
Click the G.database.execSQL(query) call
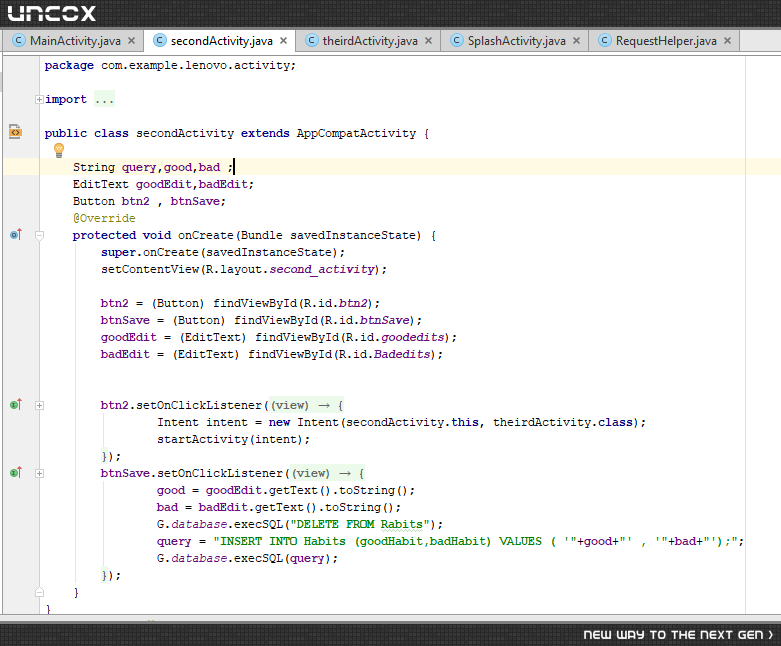pyautogui.click(x=247, y=558)
